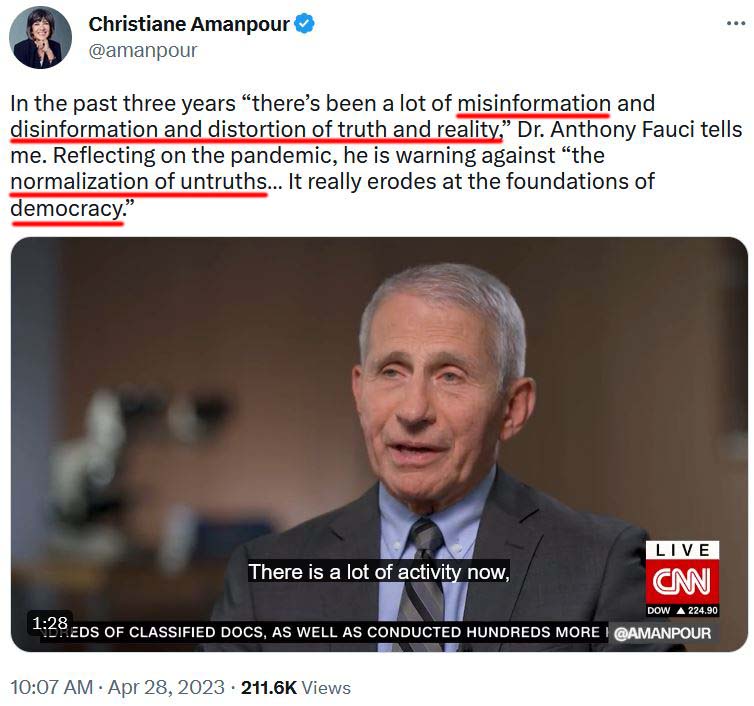The height and width of the screenshot is (706, 754).
Task: Click the @AMANPOUR tag in video corner
Action: pyautogui.click(x=662, y=633)
